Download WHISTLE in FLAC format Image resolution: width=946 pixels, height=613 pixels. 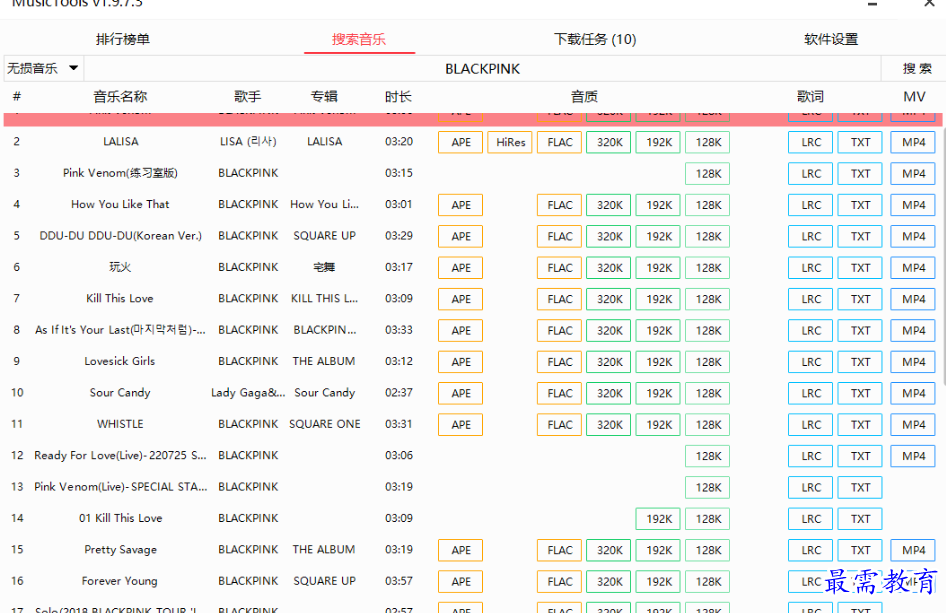pos(559,425)
